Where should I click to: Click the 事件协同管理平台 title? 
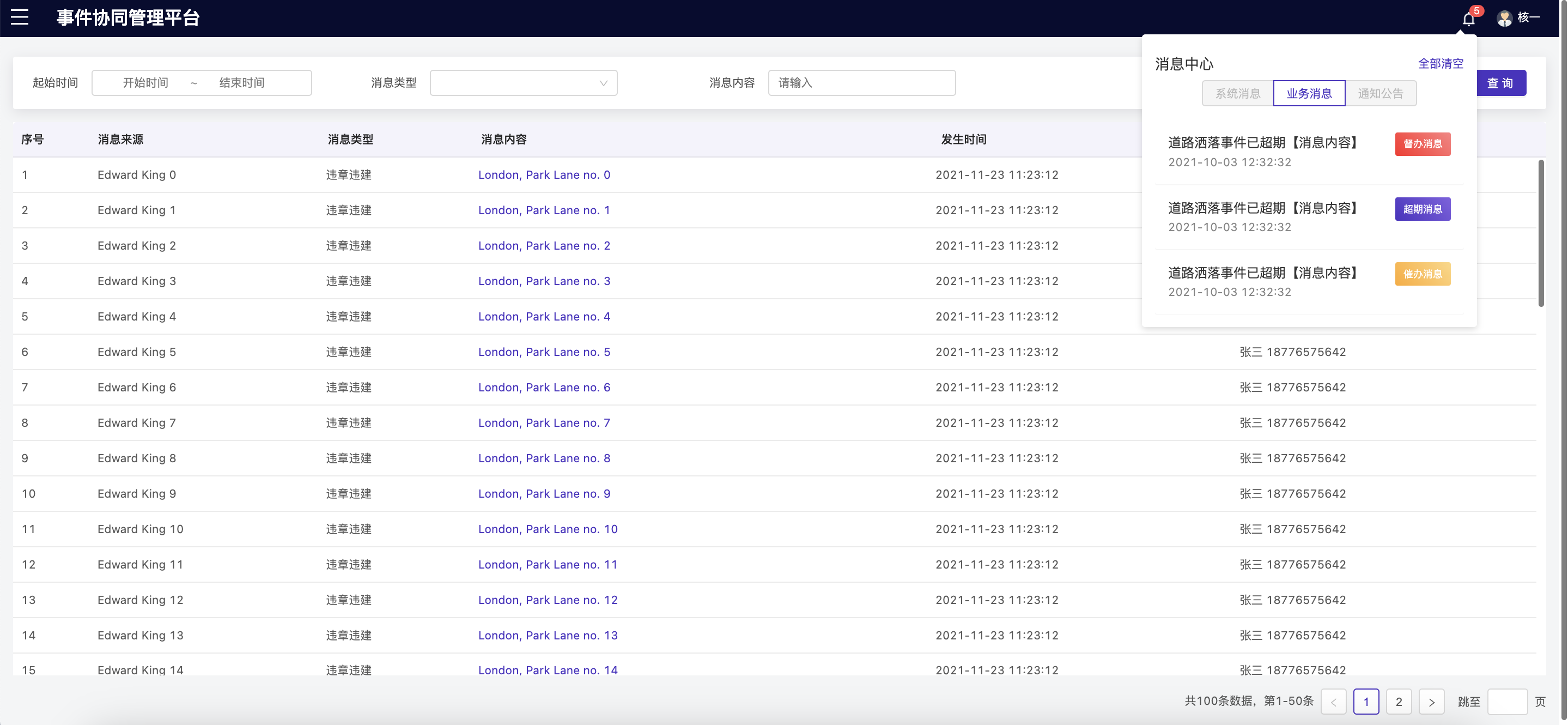pos(128,17)
